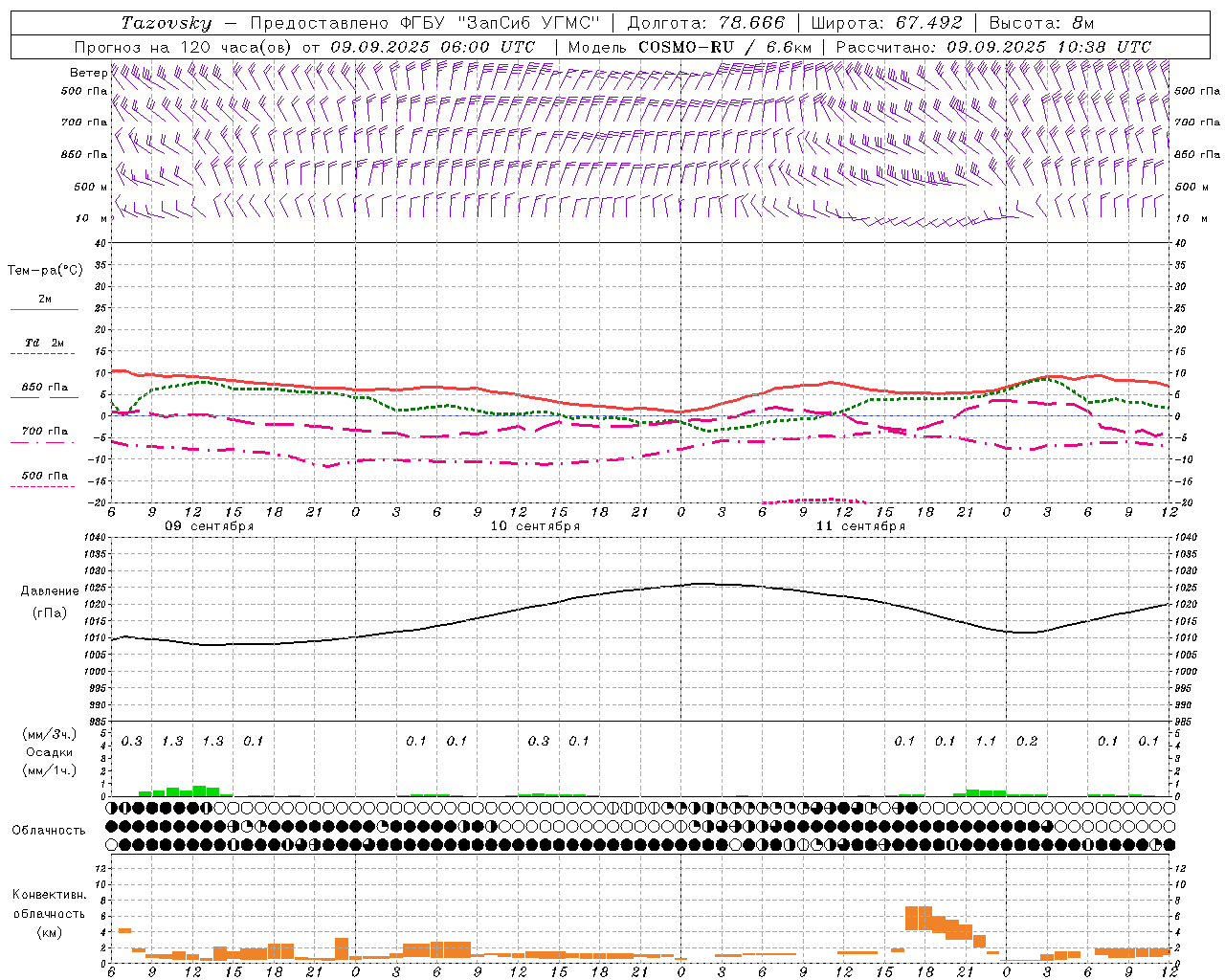This screenshot has height=980, width=1225.
Task: Click the "Рассчитано: 09.09.2025 10:38 UTC" timestamp
Action: [993, 47]
